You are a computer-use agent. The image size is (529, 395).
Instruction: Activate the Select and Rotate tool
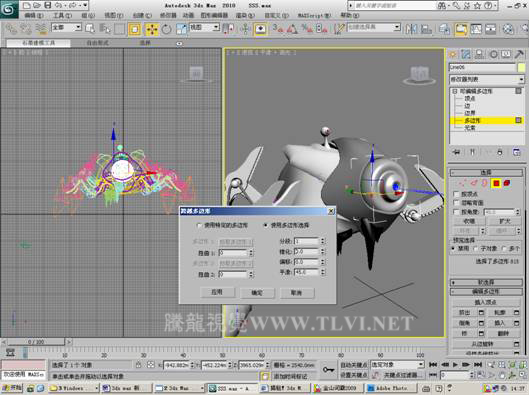pos(166,29)
